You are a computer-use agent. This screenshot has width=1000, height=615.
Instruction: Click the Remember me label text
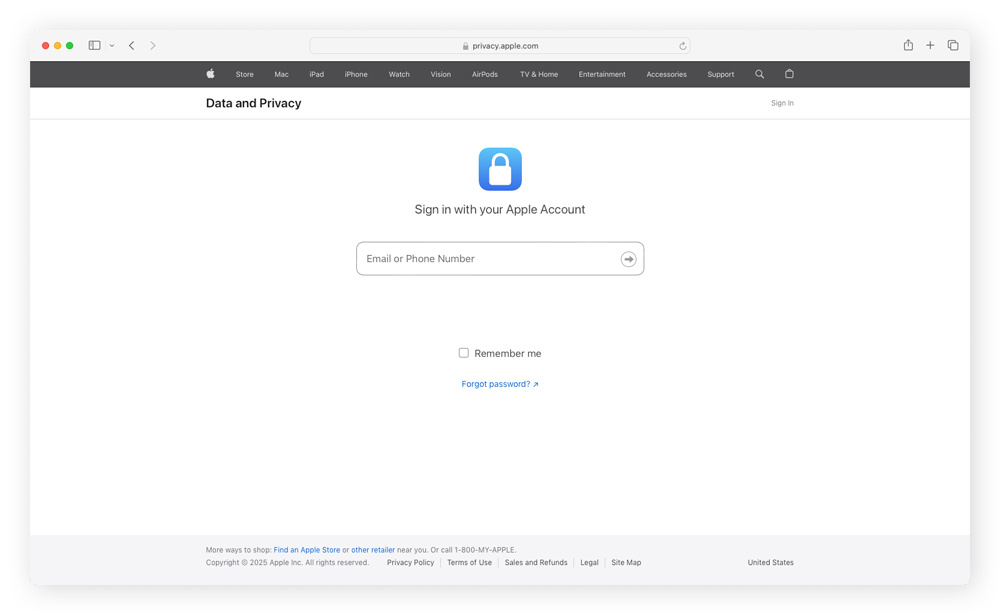pos(508,353)
